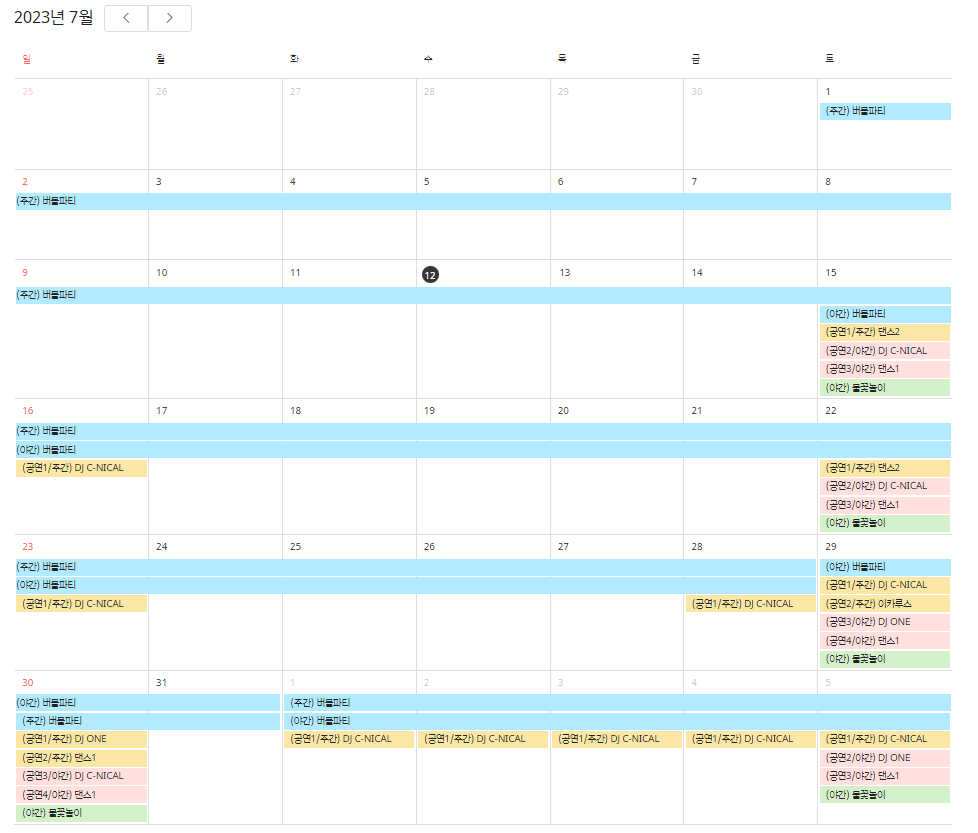Go to the previous month
Image resolution: width=978 pixels, height=833 pixels.
pos(126,18)
